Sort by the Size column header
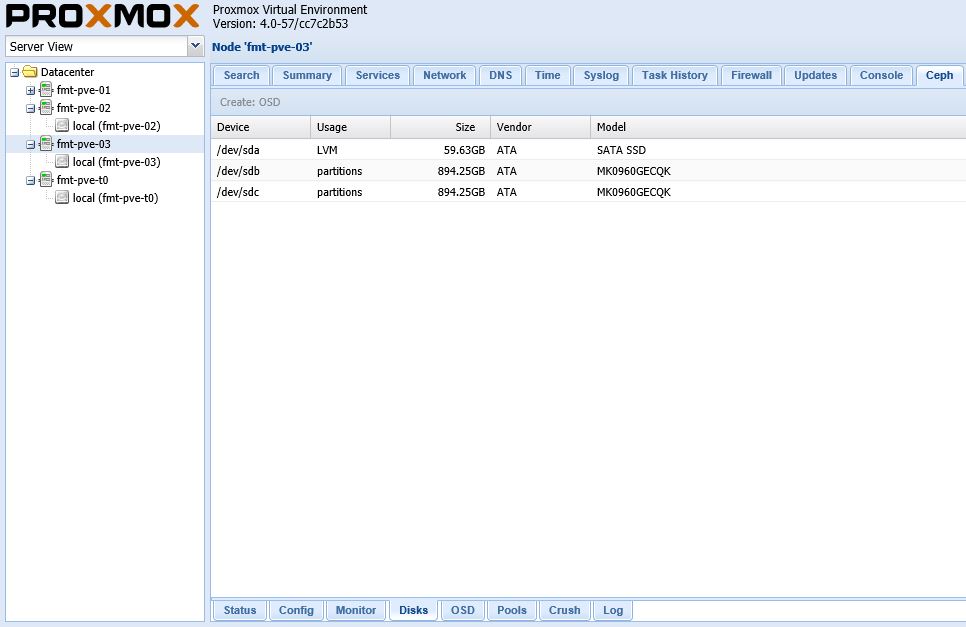Image resolution: width=966 pixels, height=627 pixels. click(x=440, y=127)
